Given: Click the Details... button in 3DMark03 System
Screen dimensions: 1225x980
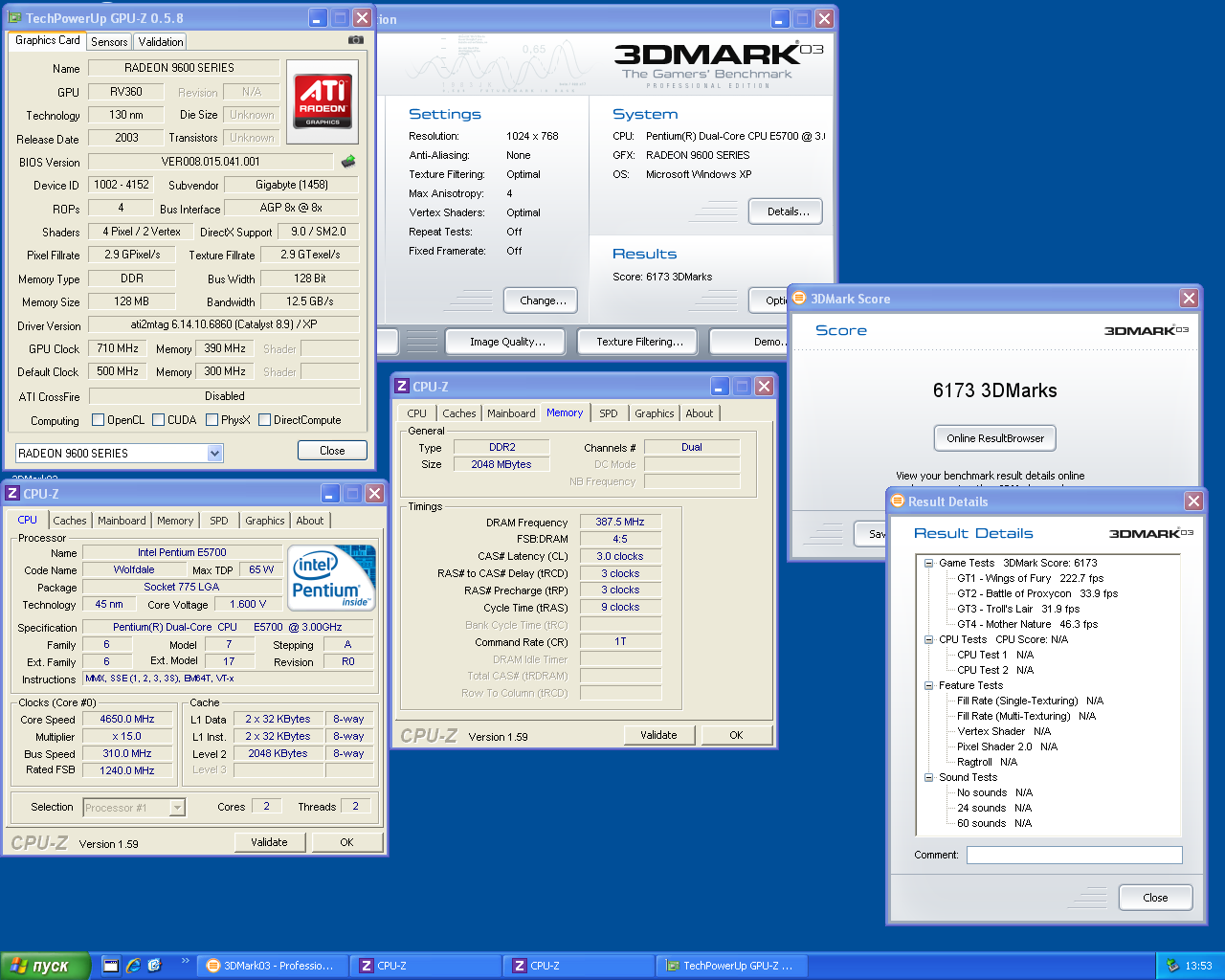Looking at the screenshot, I should [787, 212].
